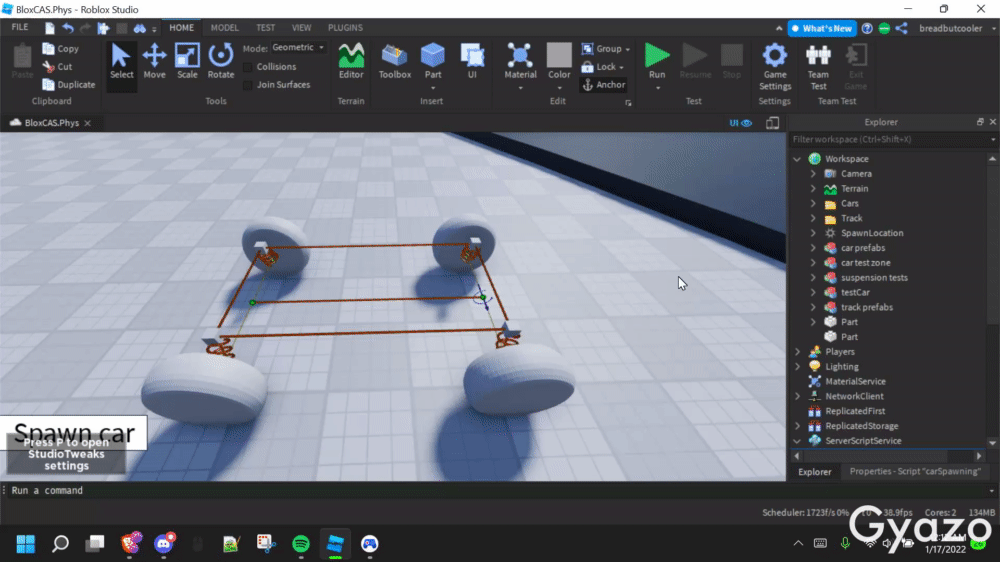Select the Explorer bottom tab
Image resolution: width=1000 pixels, height=562 pixels.
click(x=815, y=472)
